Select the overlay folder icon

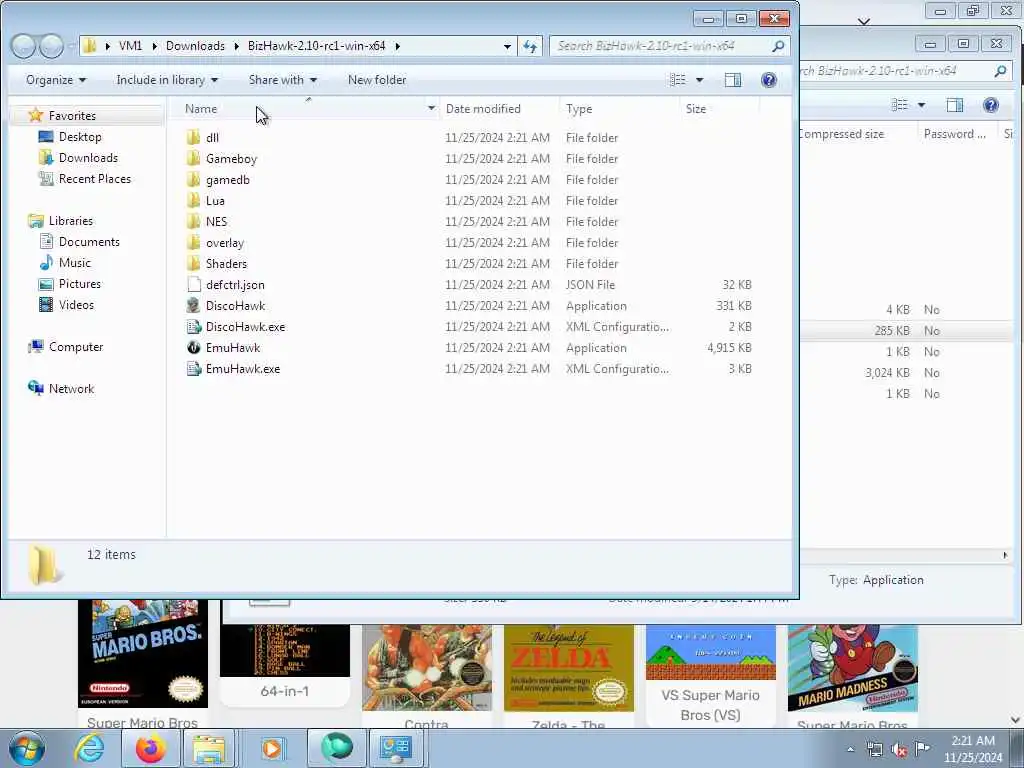193,242
